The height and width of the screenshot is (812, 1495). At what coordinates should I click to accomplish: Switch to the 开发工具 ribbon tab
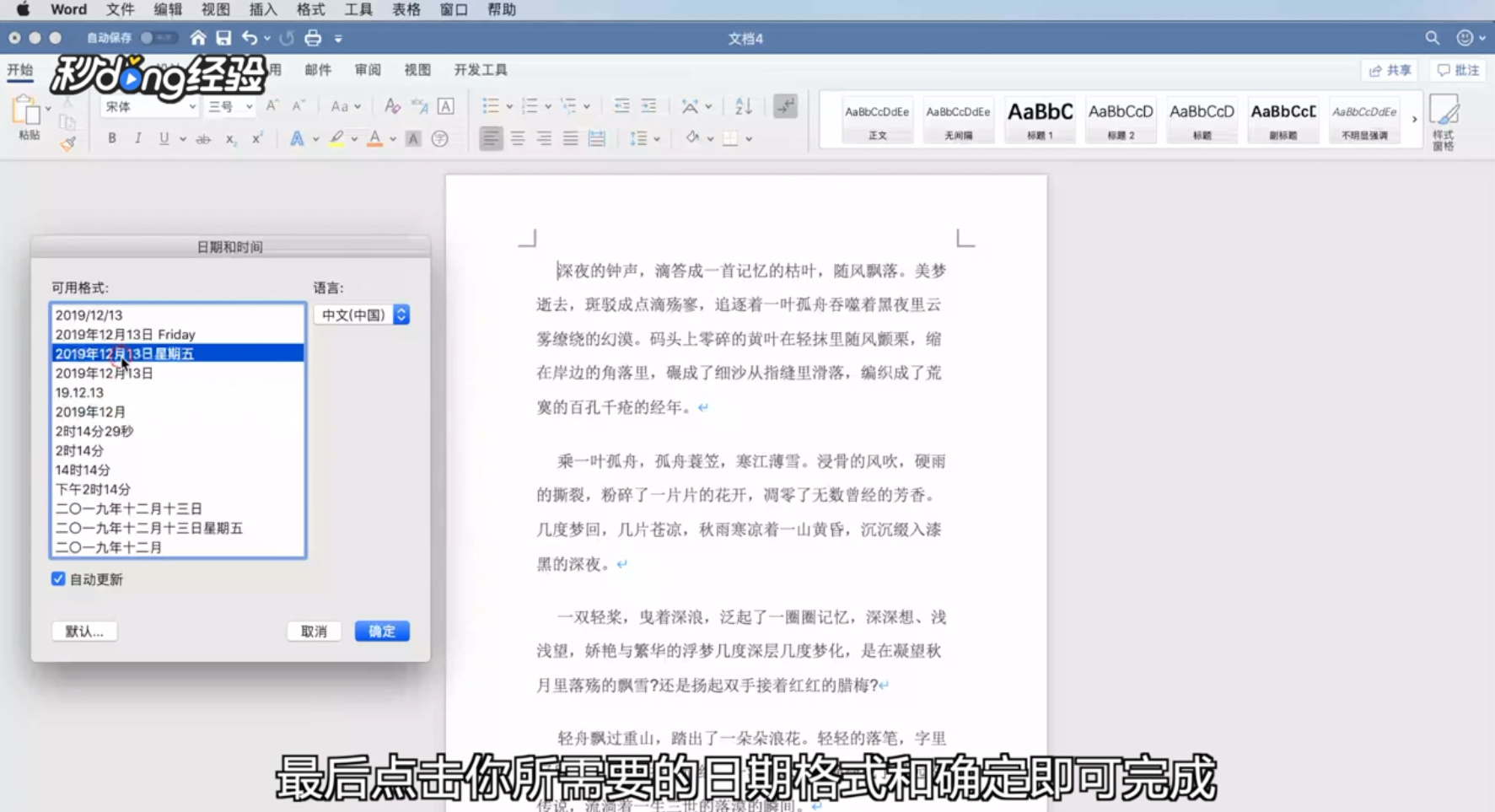click(x=481, y=70)
